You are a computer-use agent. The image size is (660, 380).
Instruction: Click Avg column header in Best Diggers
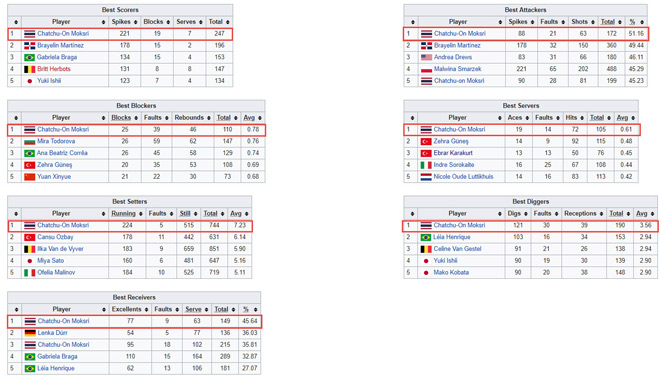click(x=641, y=214)
